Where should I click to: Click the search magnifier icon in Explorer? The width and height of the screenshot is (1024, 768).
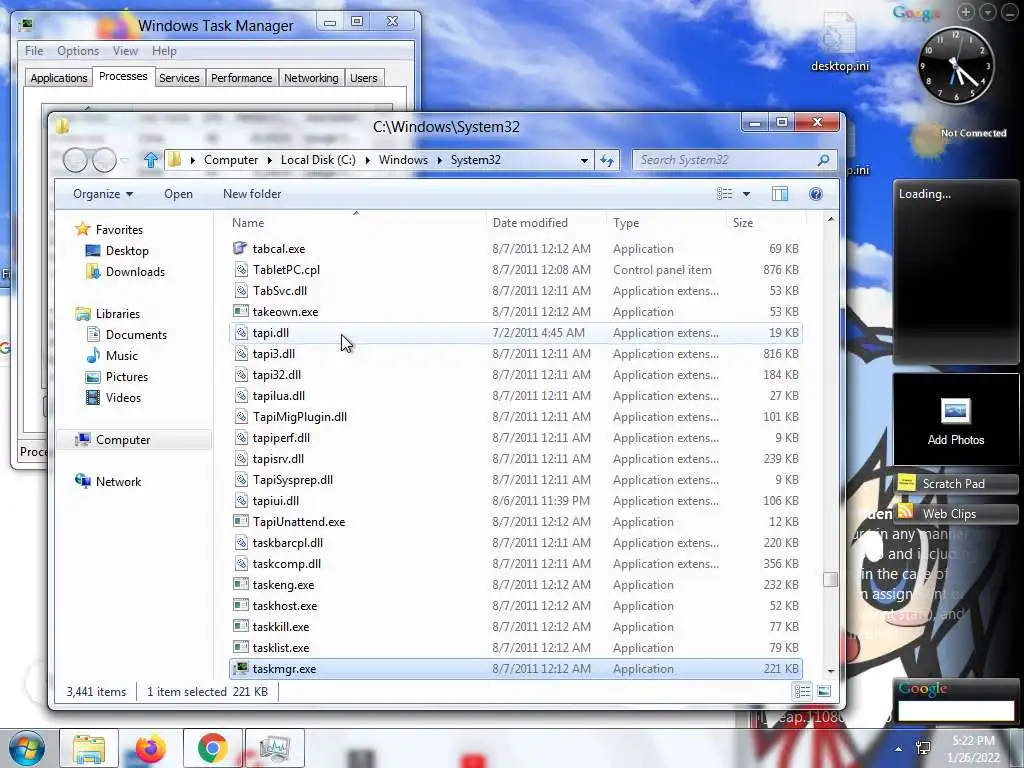click(823, 160)
